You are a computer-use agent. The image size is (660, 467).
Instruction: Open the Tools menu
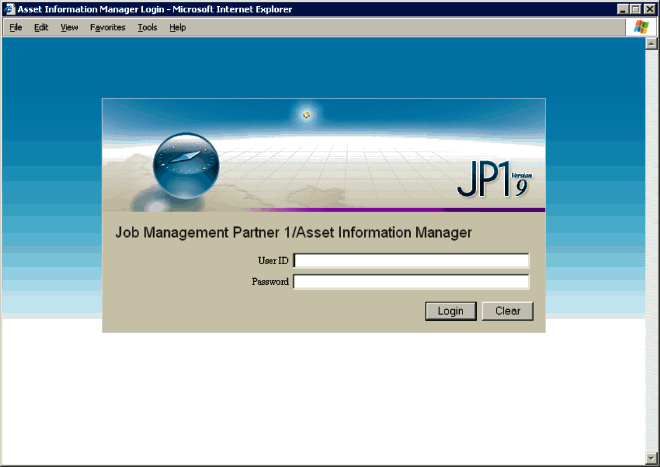[x=147, y=27]
